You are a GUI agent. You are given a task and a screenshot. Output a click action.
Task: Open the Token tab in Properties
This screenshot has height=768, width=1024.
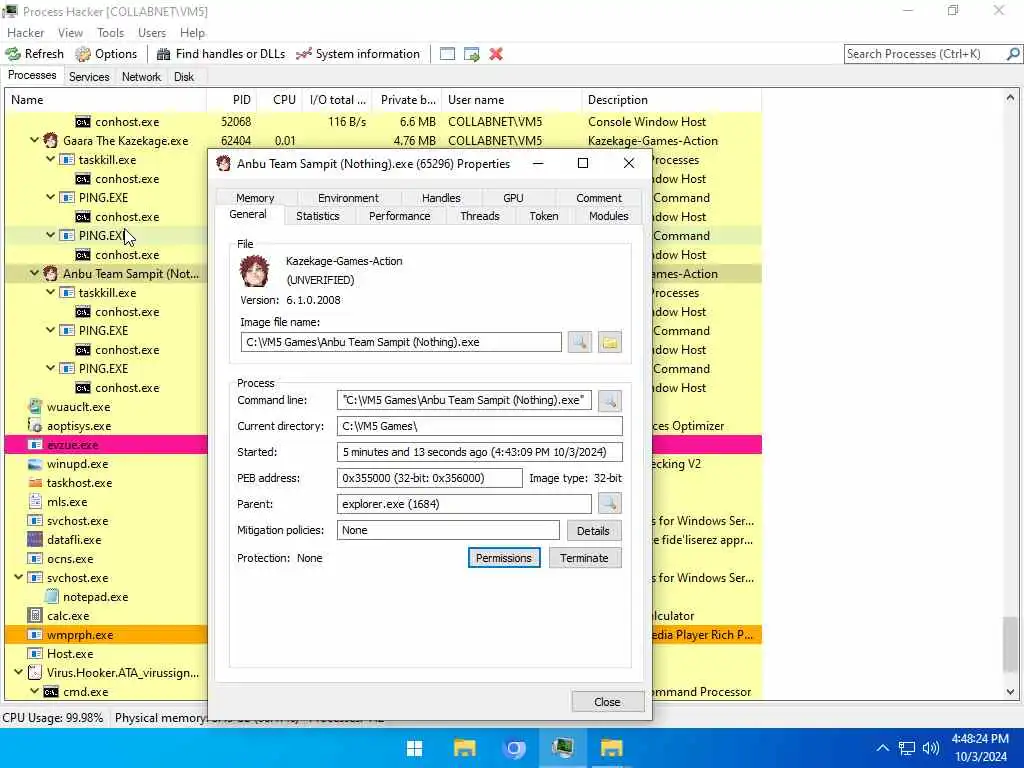click(x=544, y=216)
